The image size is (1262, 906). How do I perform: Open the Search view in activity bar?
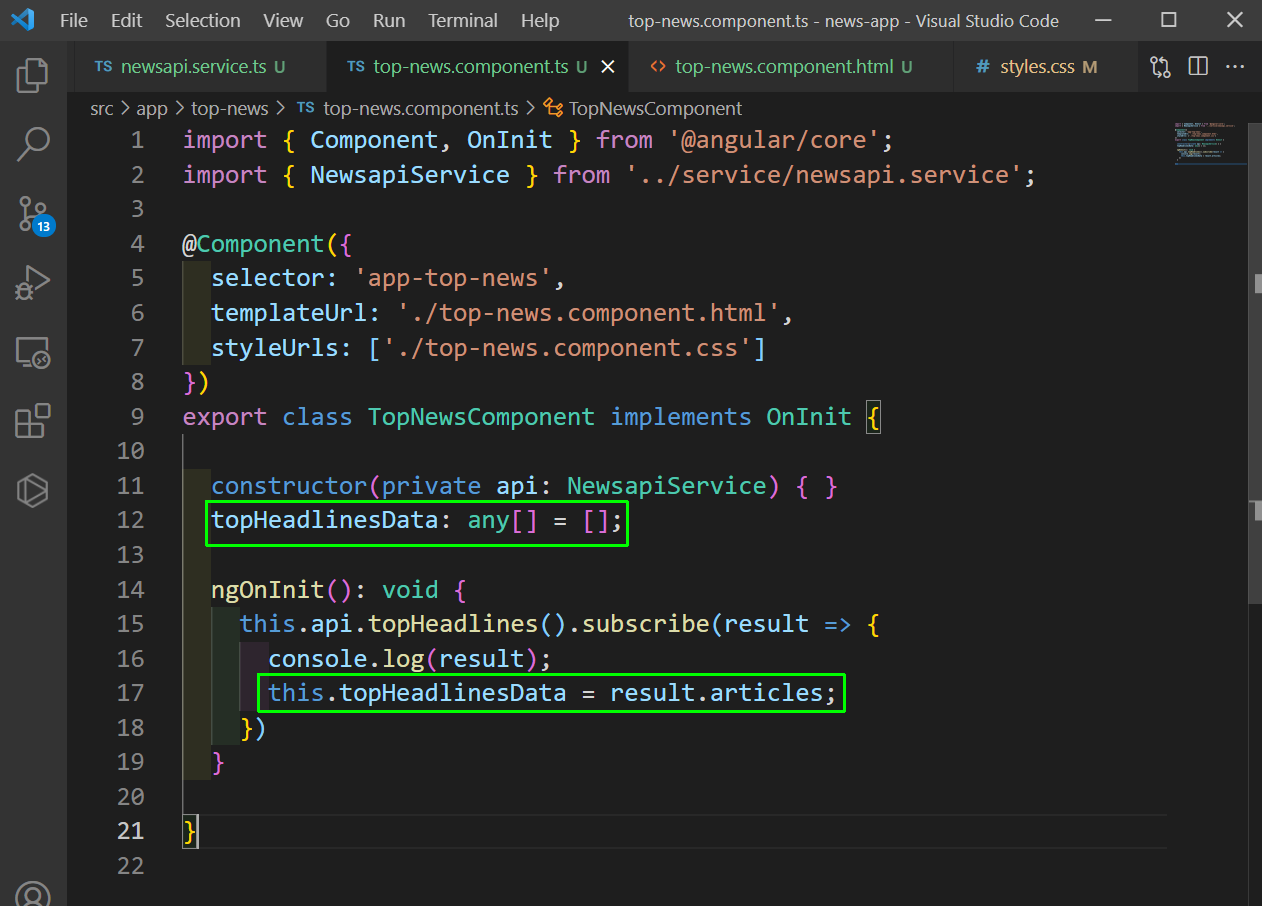tap(33, 144)
